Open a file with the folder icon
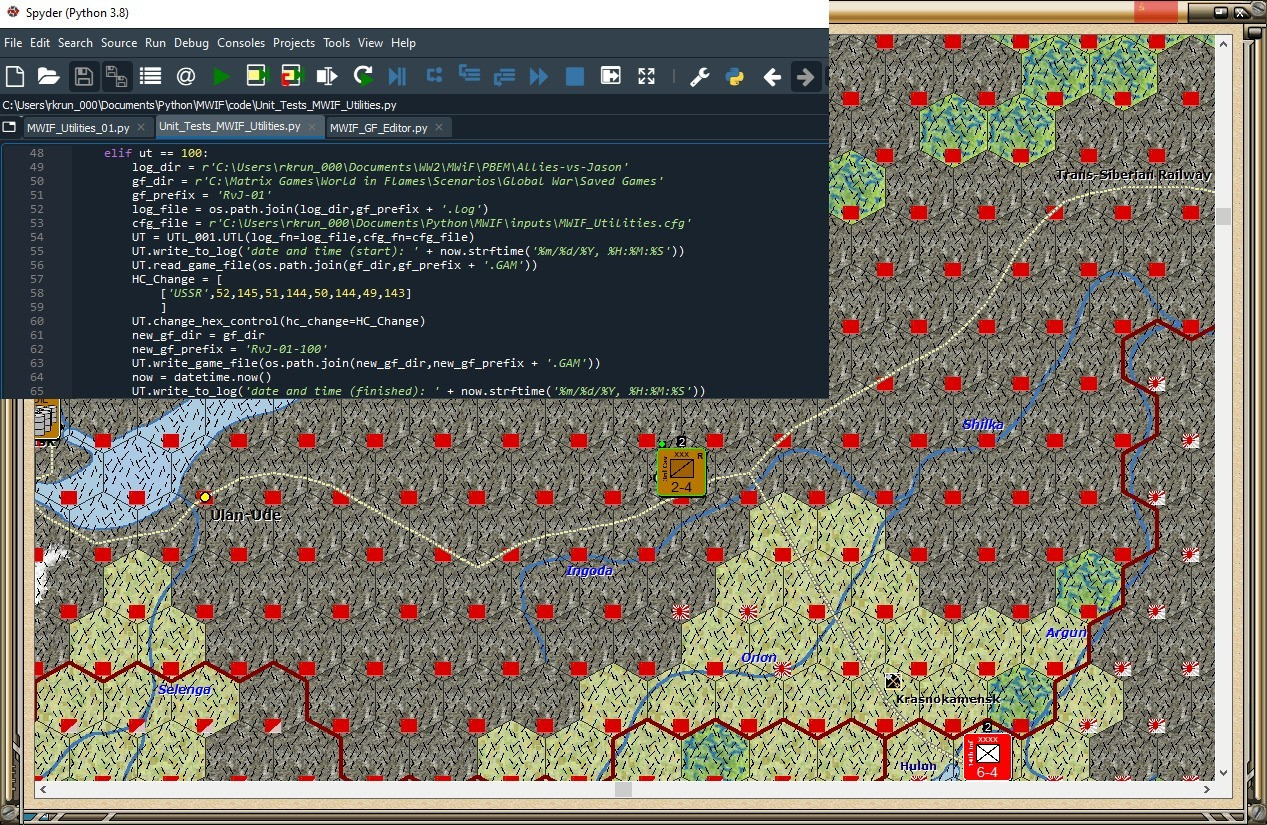This screenshot has height=825, width=1267. coord(48,76)
